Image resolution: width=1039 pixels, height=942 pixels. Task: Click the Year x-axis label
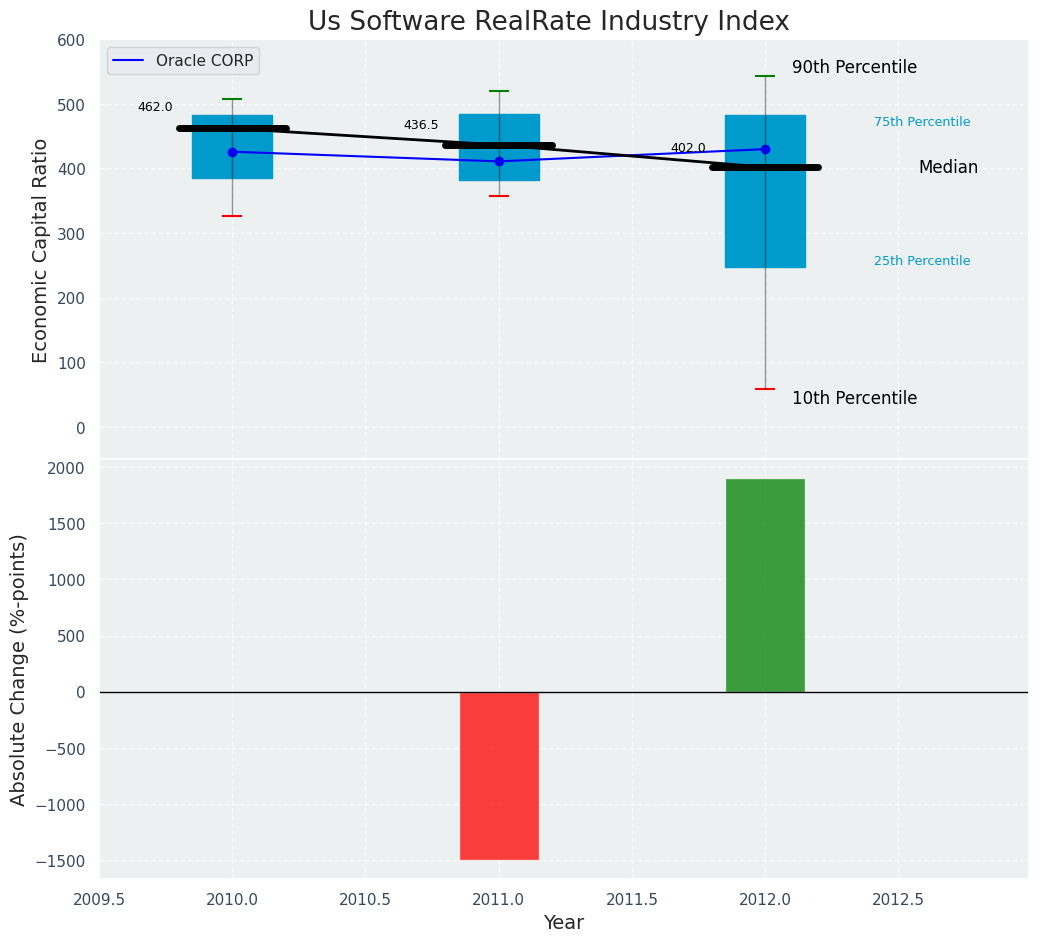pyautogui.click(x=563, y=923)
